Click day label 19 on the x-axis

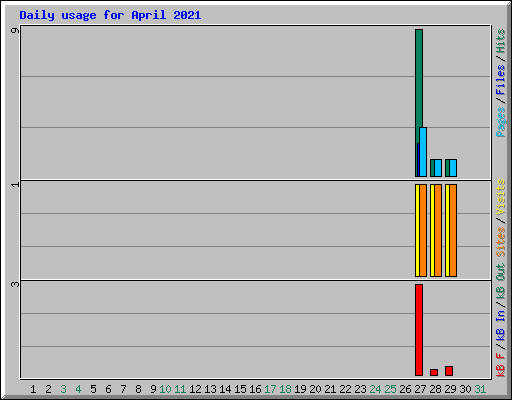tap(300, 389)
